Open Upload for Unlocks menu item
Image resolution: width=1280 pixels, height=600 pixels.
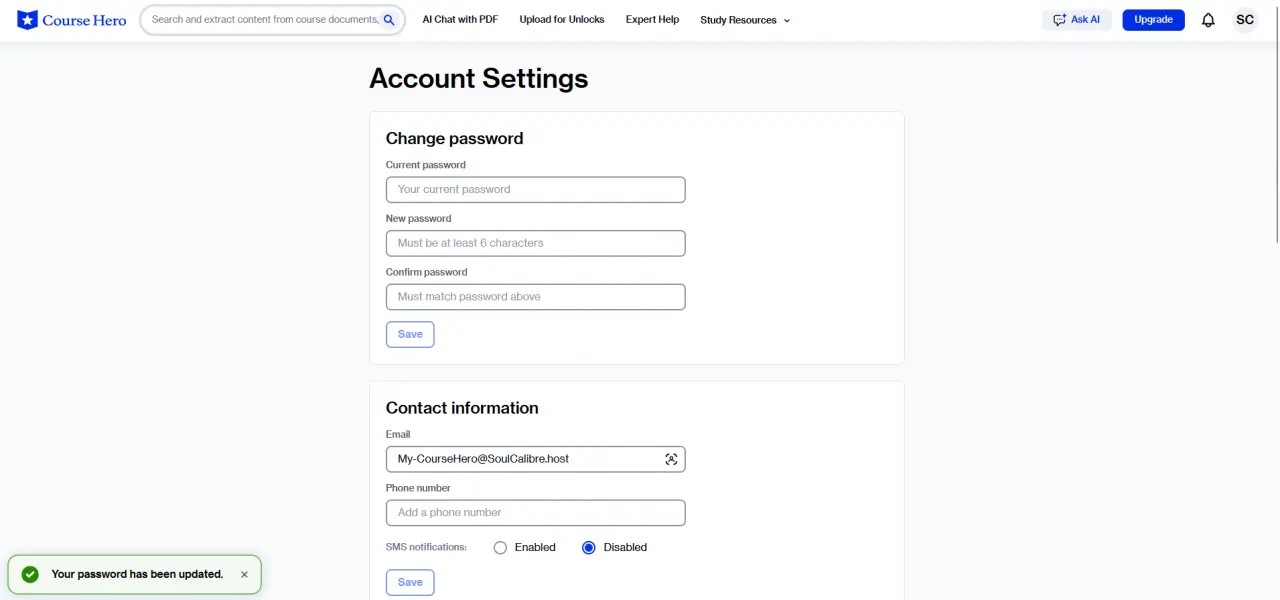click(562, 20)
